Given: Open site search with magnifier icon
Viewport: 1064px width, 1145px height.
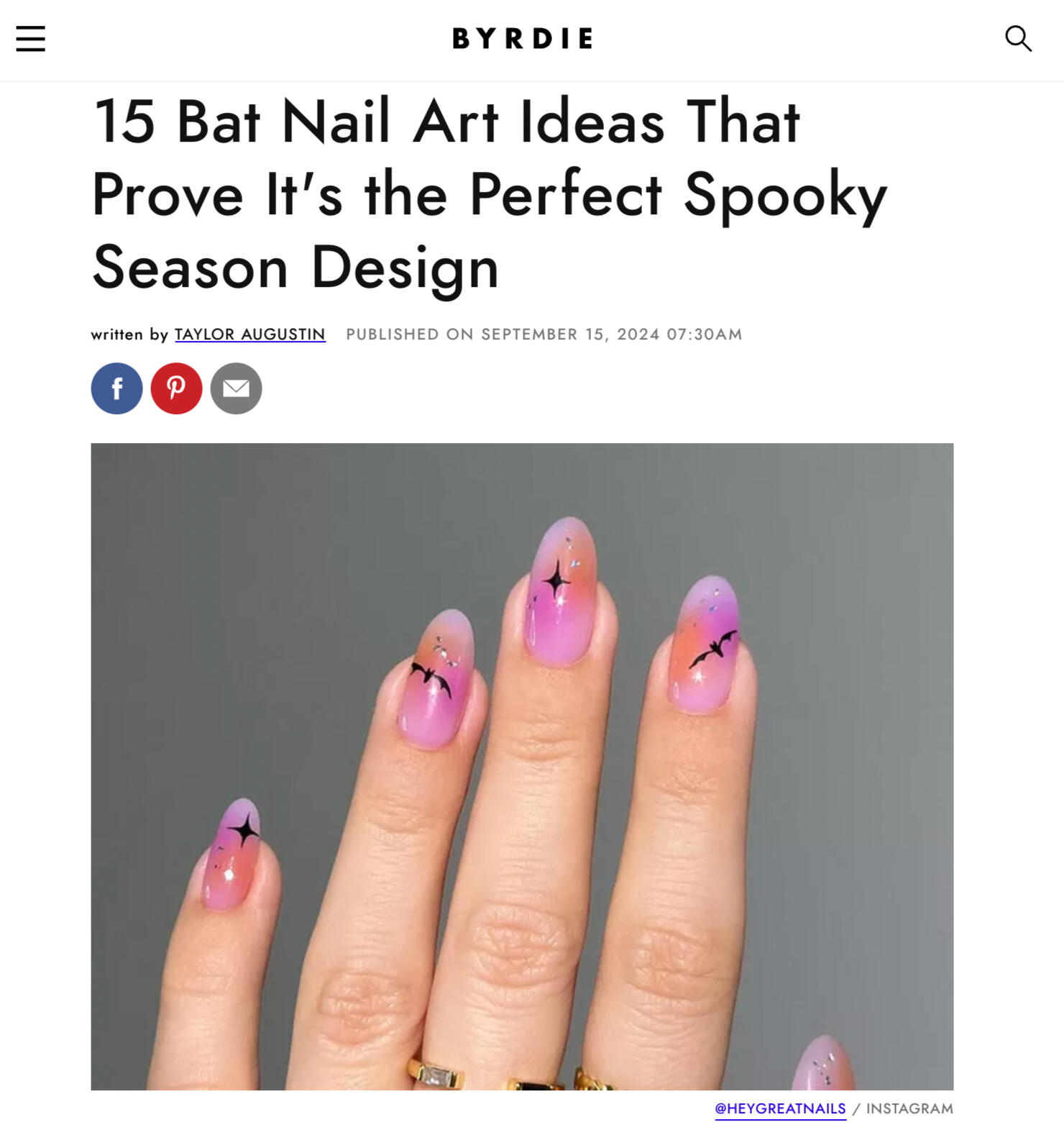Looking at the screenshot, I should click(1018, 39).
